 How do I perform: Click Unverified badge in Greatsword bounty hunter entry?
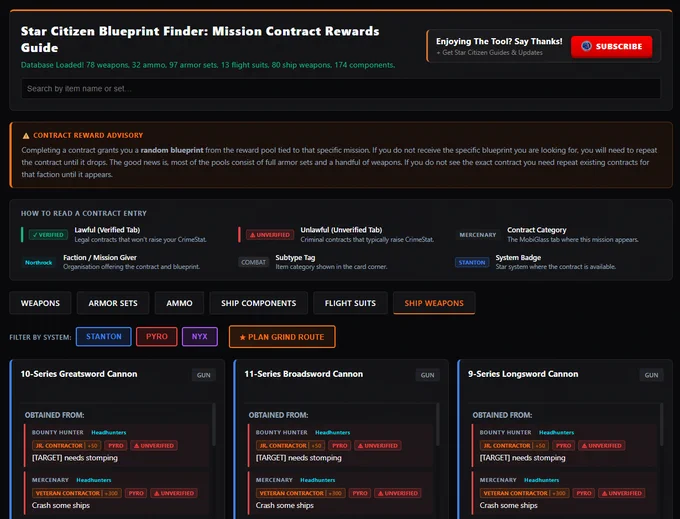click(154, 445)
